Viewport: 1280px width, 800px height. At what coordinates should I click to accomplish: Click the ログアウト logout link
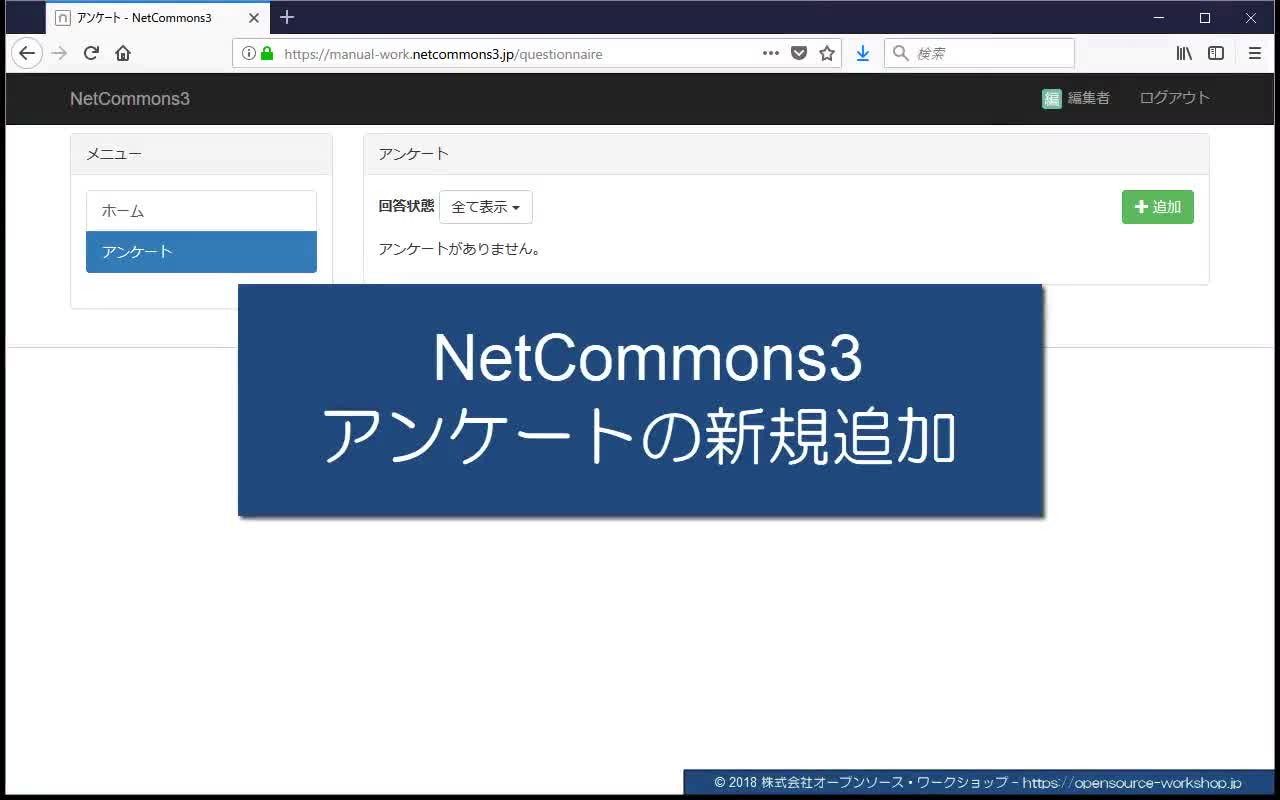[1175, 98]
